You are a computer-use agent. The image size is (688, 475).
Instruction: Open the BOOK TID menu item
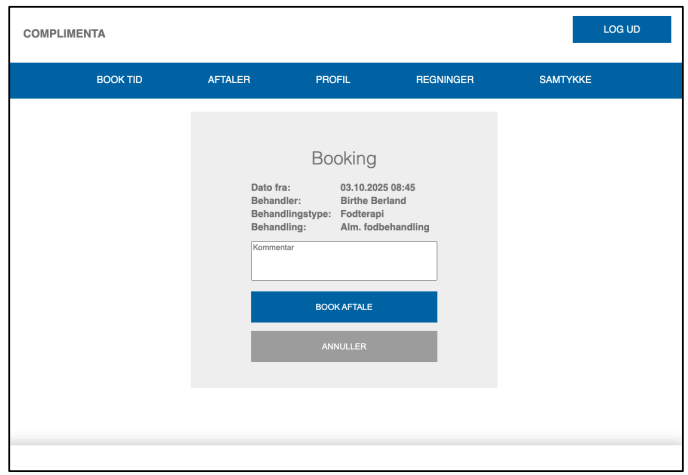point(119,80)
